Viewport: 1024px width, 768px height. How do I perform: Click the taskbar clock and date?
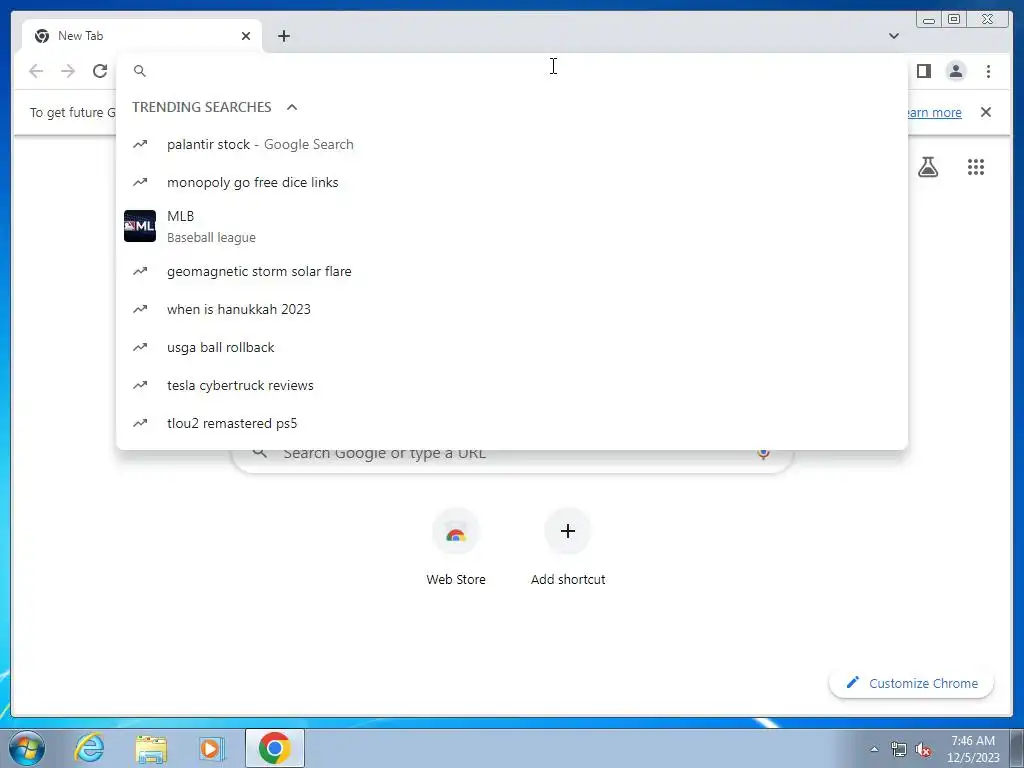(973, 749)
